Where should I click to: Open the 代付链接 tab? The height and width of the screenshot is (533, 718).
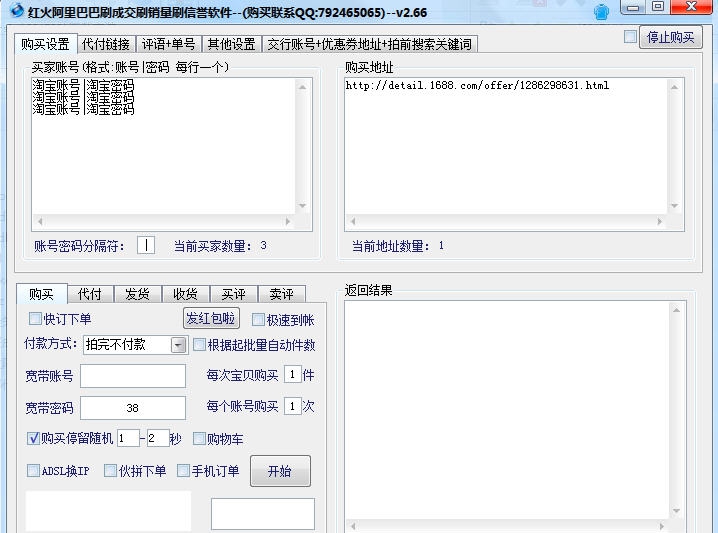coord(106,44)
